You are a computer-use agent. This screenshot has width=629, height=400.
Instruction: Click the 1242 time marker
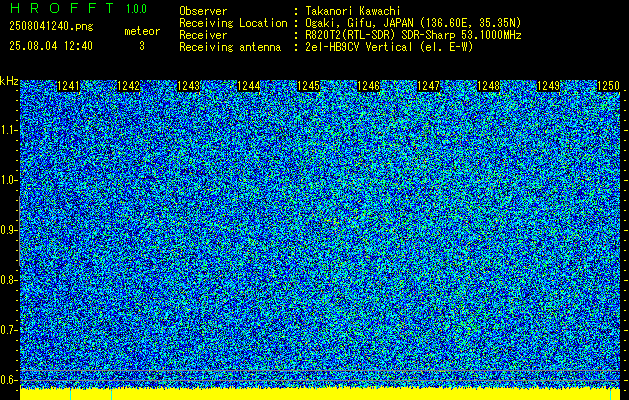[128, 86]
